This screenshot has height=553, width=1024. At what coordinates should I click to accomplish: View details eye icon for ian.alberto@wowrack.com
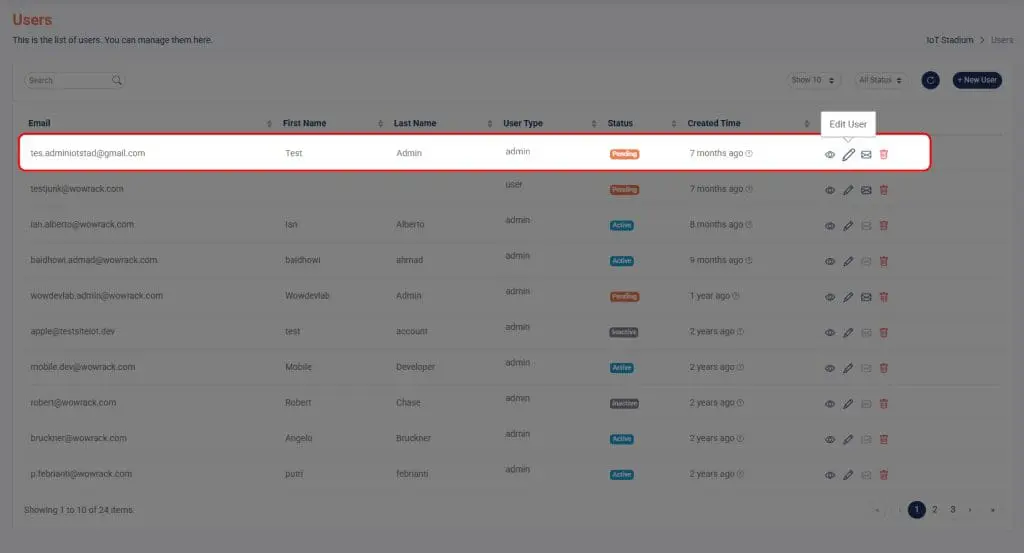[x=829, y=226]
